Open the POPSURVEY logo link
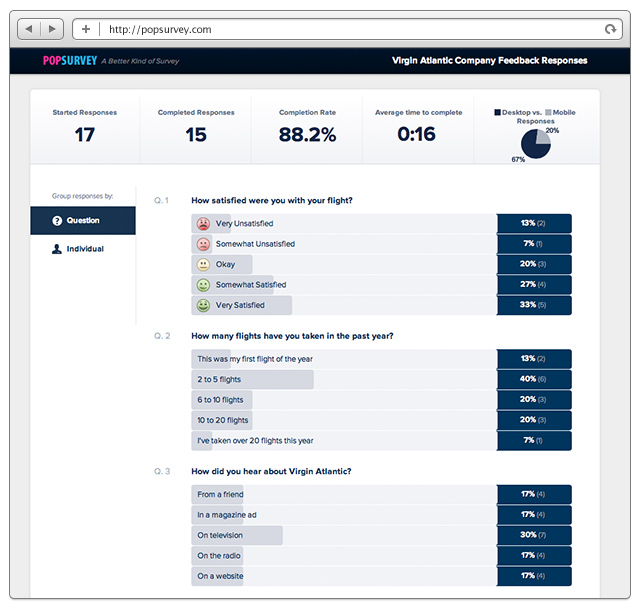The image size is (640, 610). 70,60
